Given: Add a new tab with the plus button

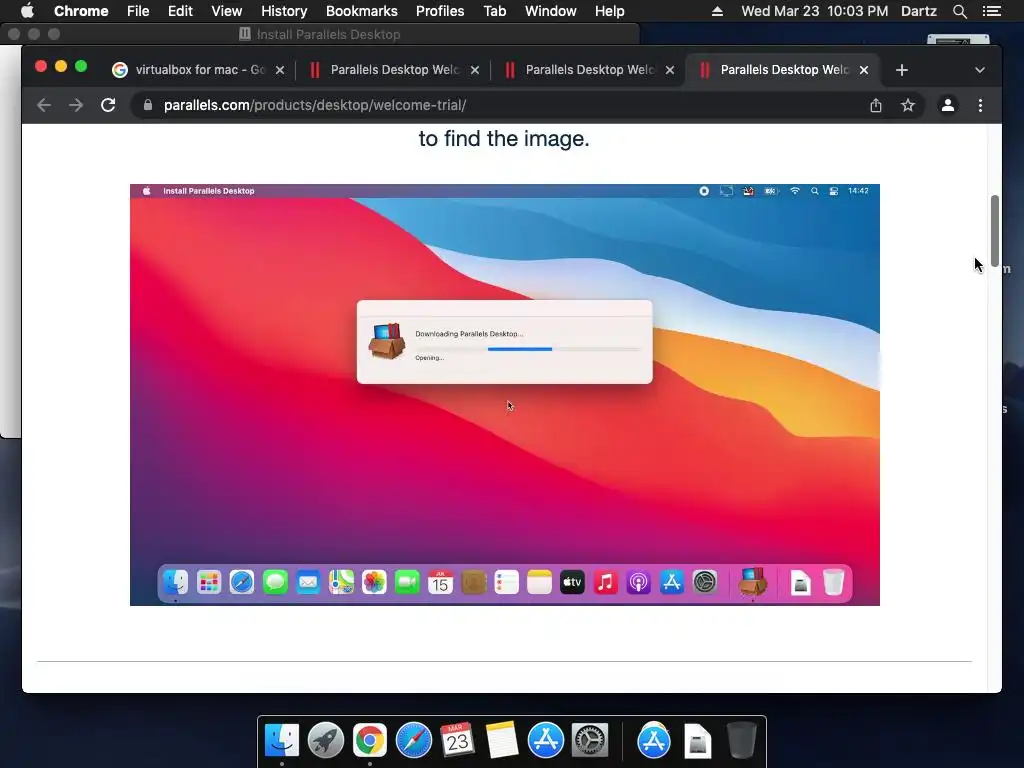Looking at the screenshot, I should [902, 70].
